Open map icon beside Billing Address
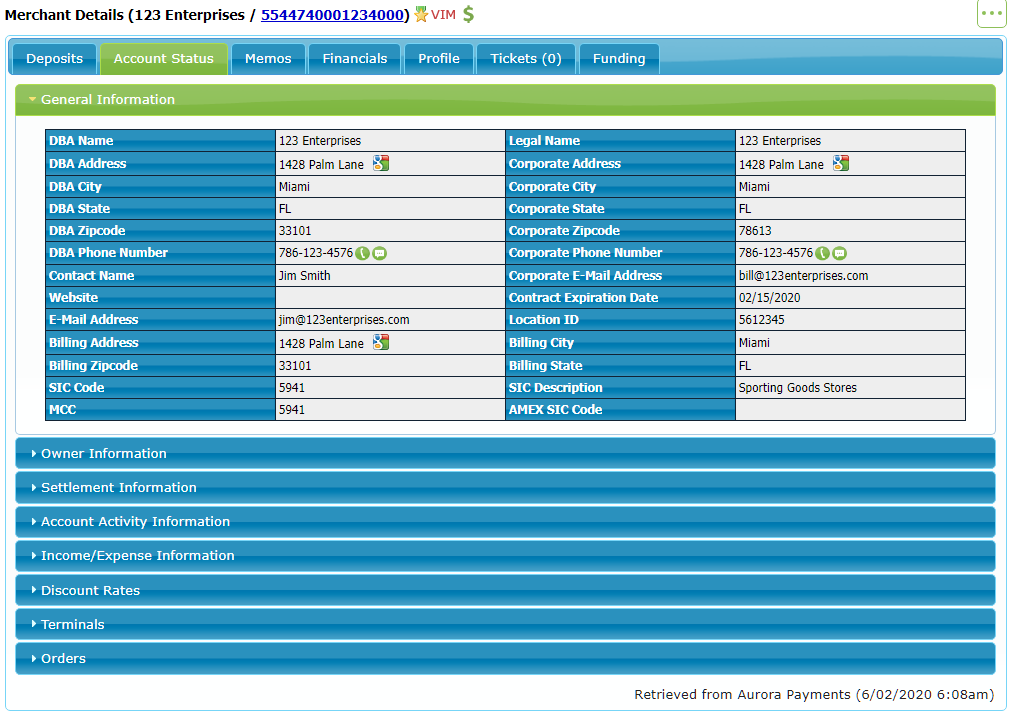This screenshot has width=1012, height=716. tap(381, 342)
